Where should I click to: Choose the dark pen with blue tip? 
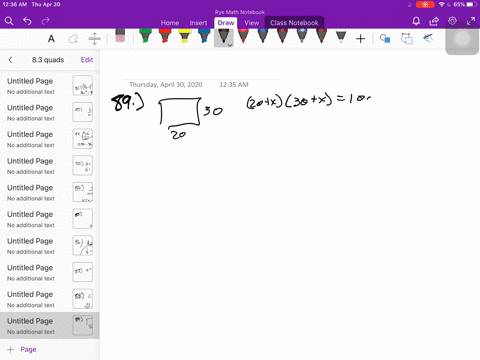point(263,36)
